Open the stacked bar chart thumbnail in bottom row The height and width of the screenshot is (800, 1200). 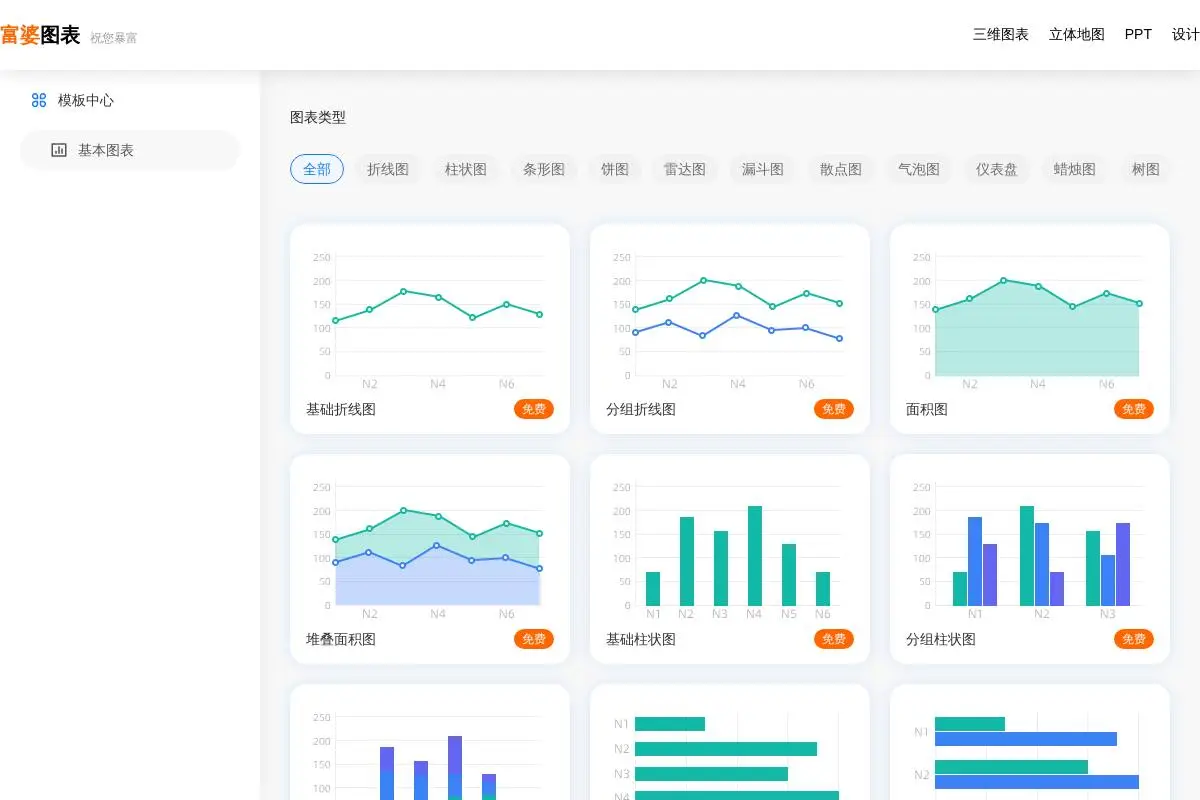(x=430, y=750)
